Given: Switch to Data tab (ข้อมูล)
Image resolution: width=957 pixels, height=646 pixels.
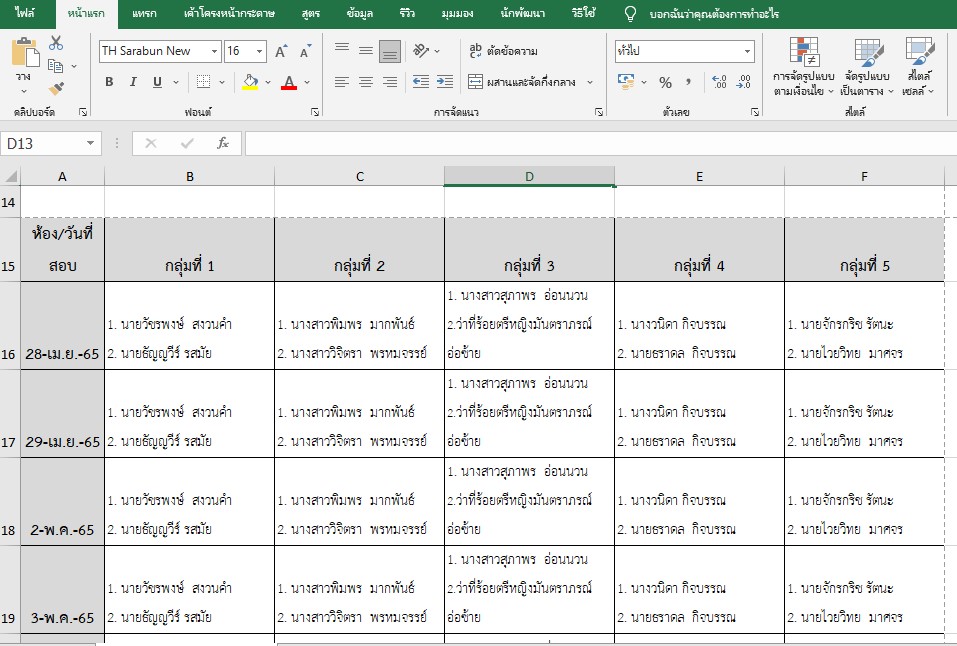Looking at the screenshot, I should [359, 13].
